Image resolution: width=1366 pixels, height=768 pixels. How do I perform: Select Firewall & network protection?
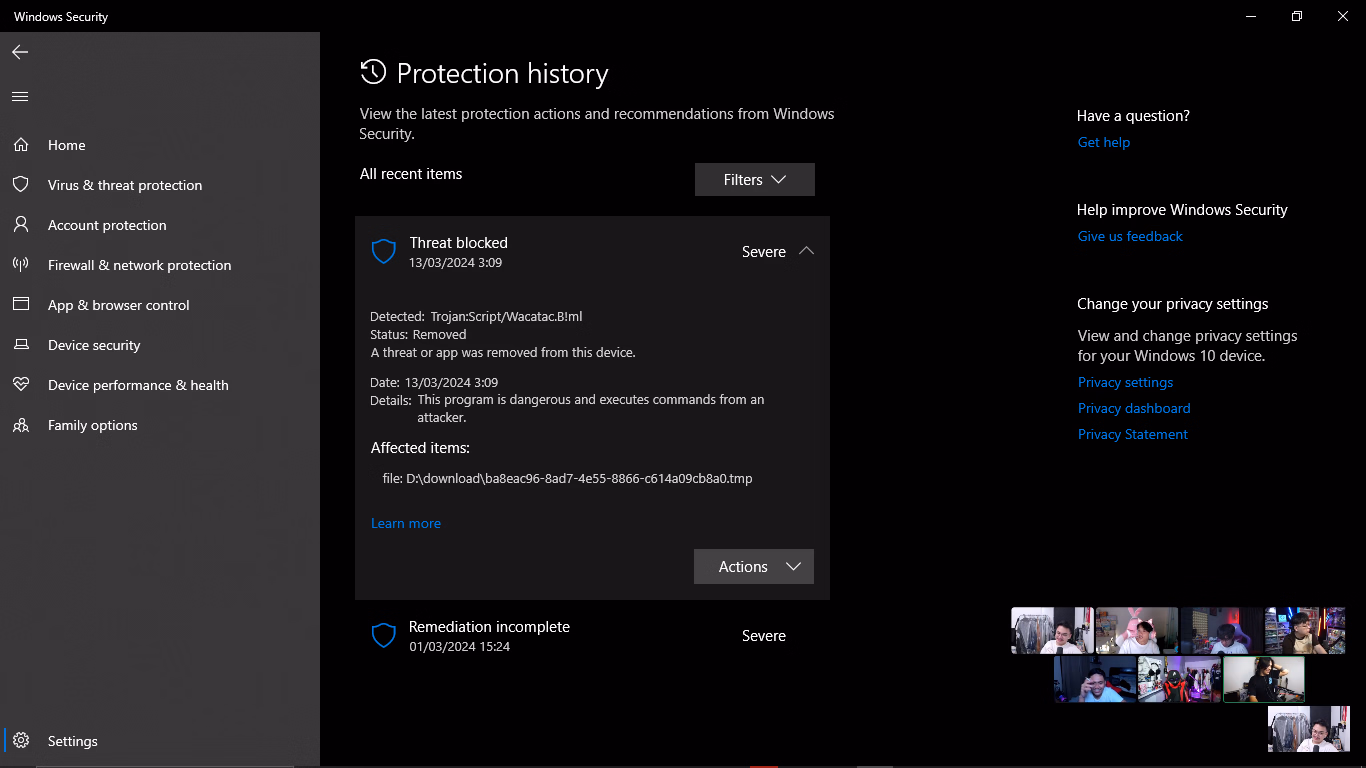point(160,265)
